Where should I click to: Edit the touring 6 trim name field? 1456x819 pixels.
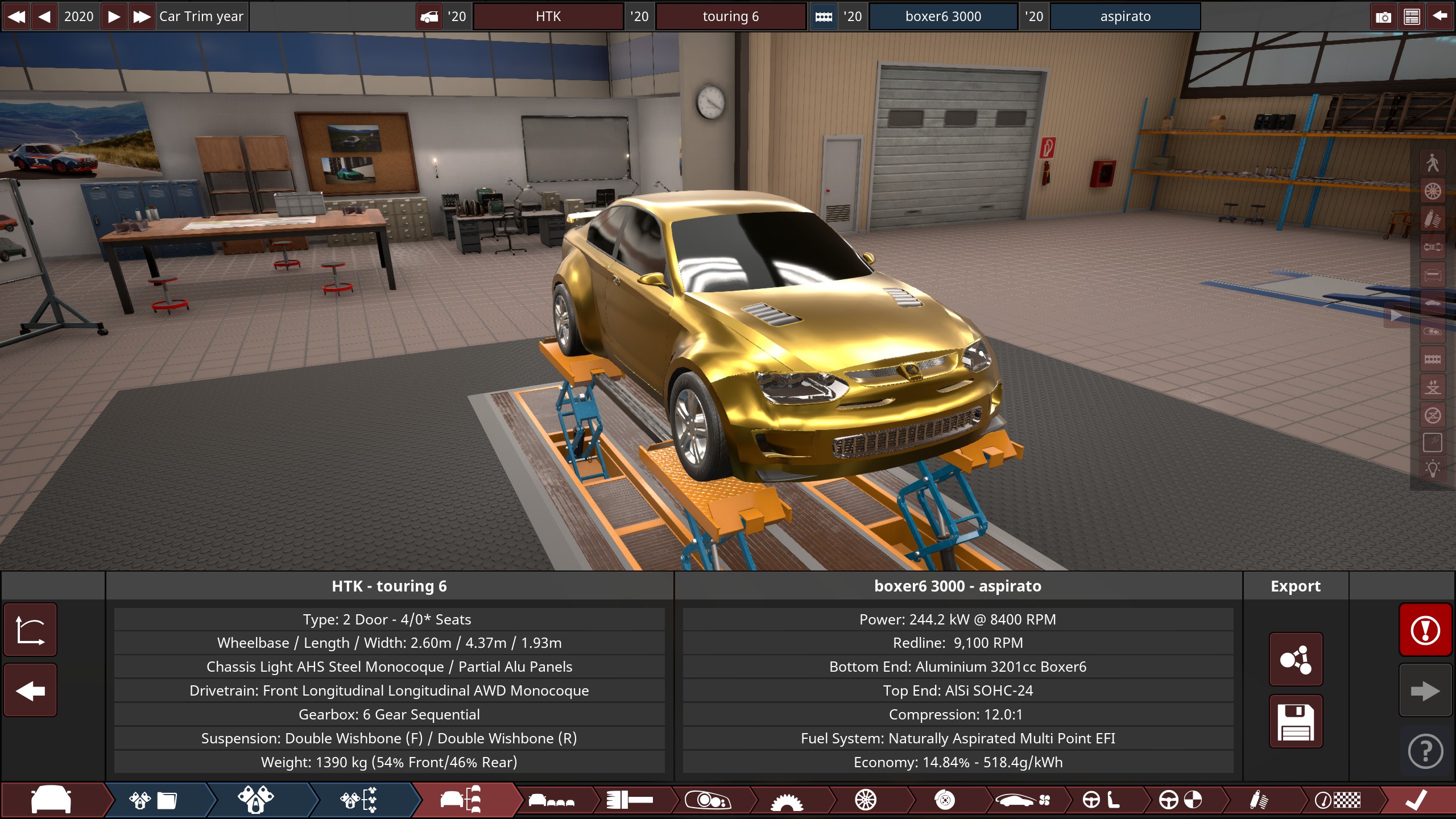[731, 16]
